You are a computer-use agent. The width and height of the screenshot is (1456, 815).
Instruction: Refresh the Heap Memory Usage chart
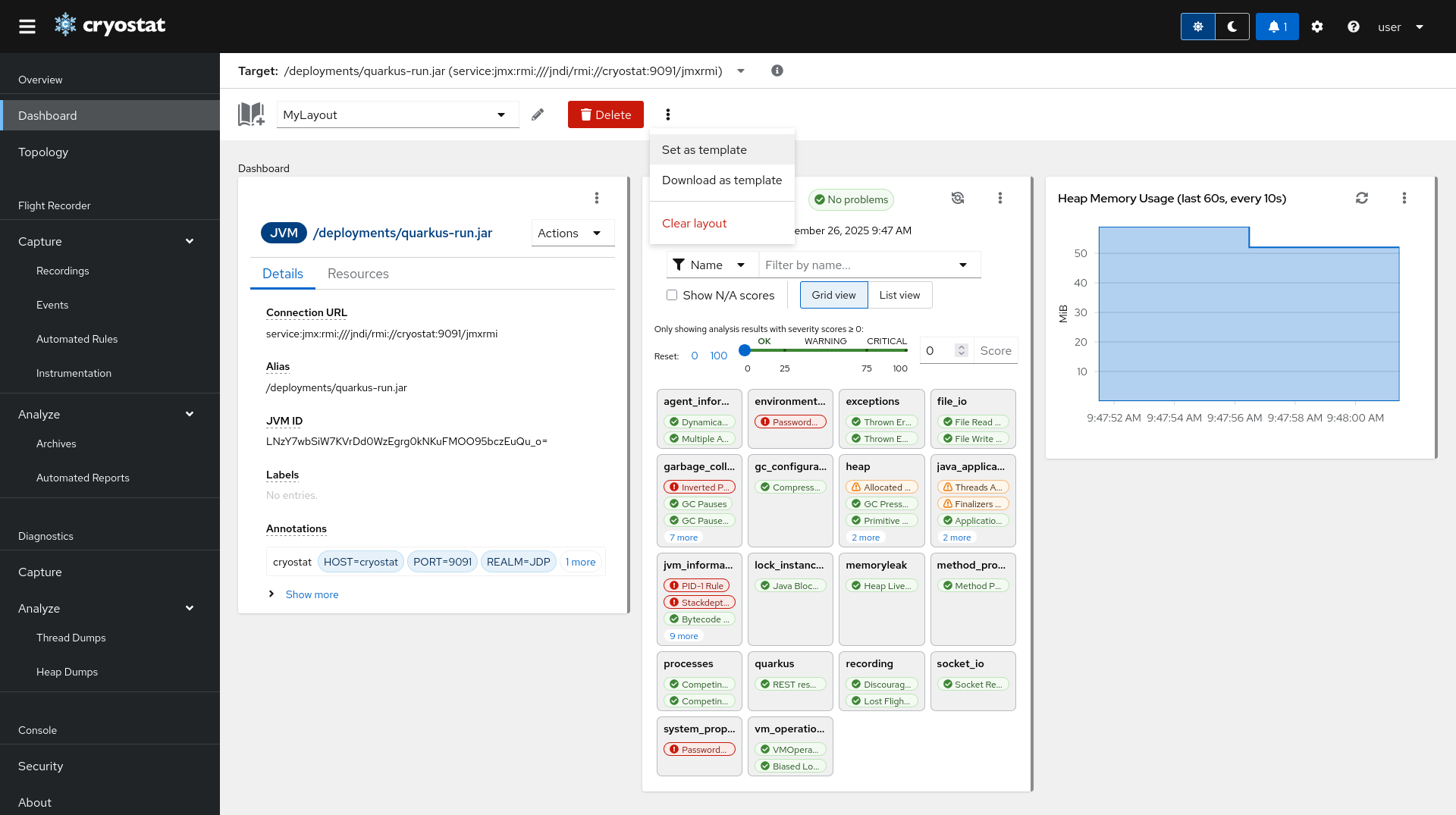tap(1362, 198)
